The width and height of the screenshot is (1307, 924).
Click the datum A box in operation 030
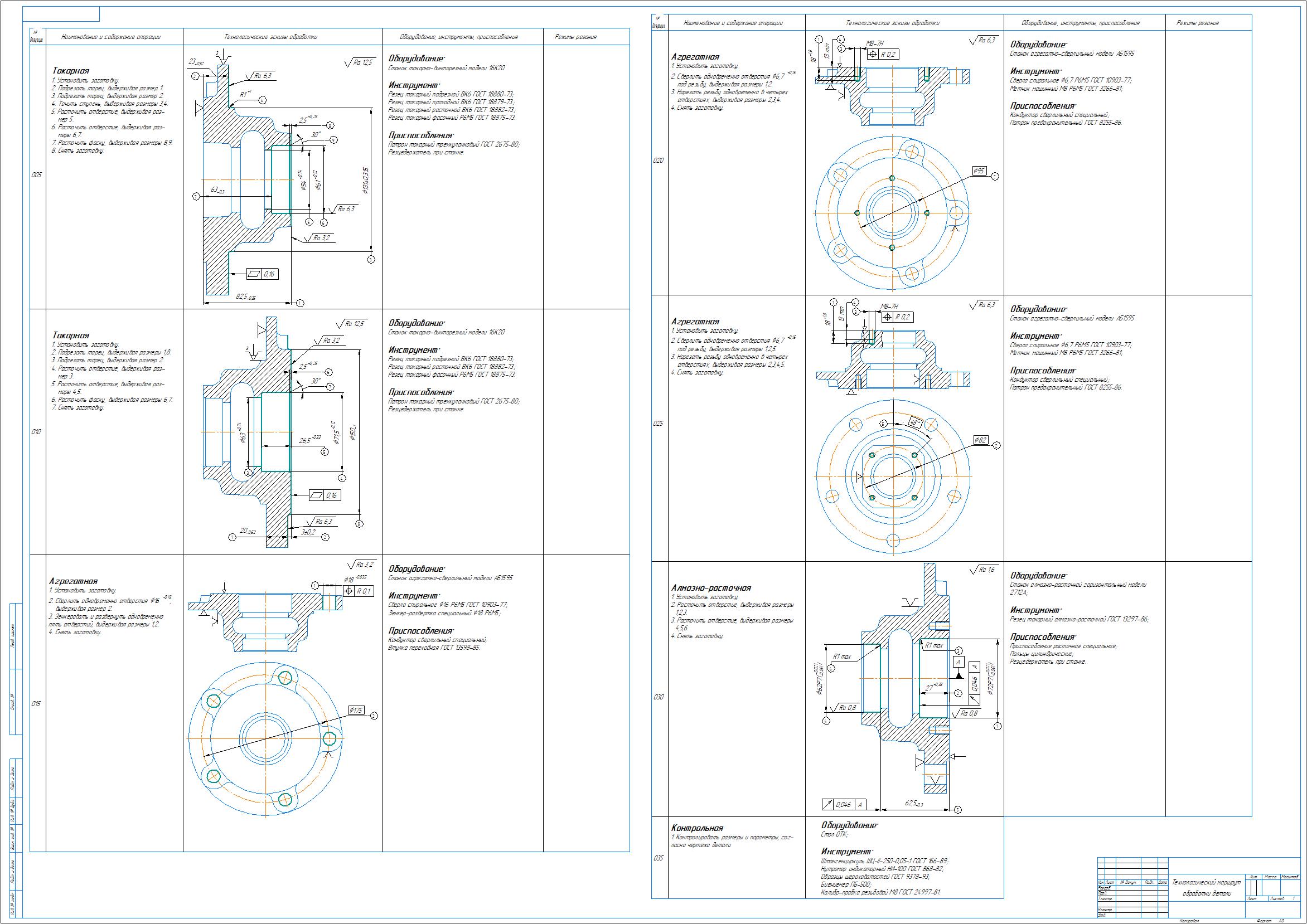click(959, 662)
